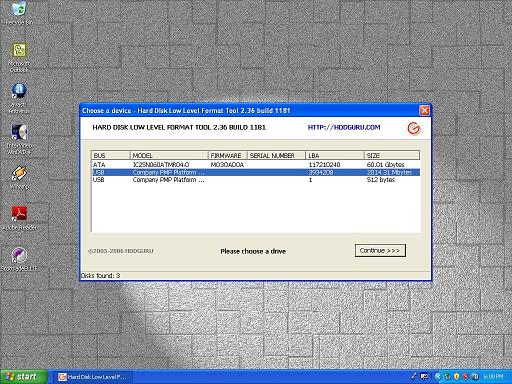Close the Choose a device dialog
512x384 pixels.
[424, 110]
